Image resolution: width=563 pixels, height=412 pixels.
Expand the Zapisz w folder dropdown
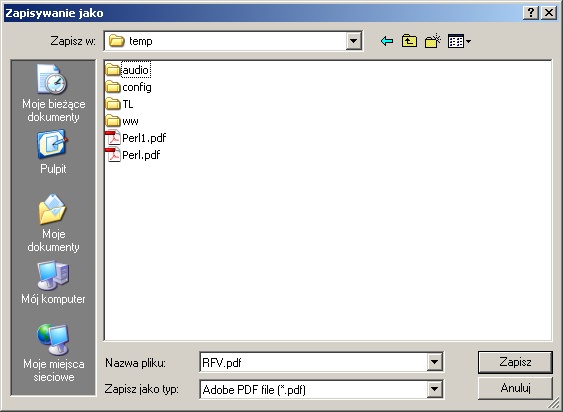[353, 41]
